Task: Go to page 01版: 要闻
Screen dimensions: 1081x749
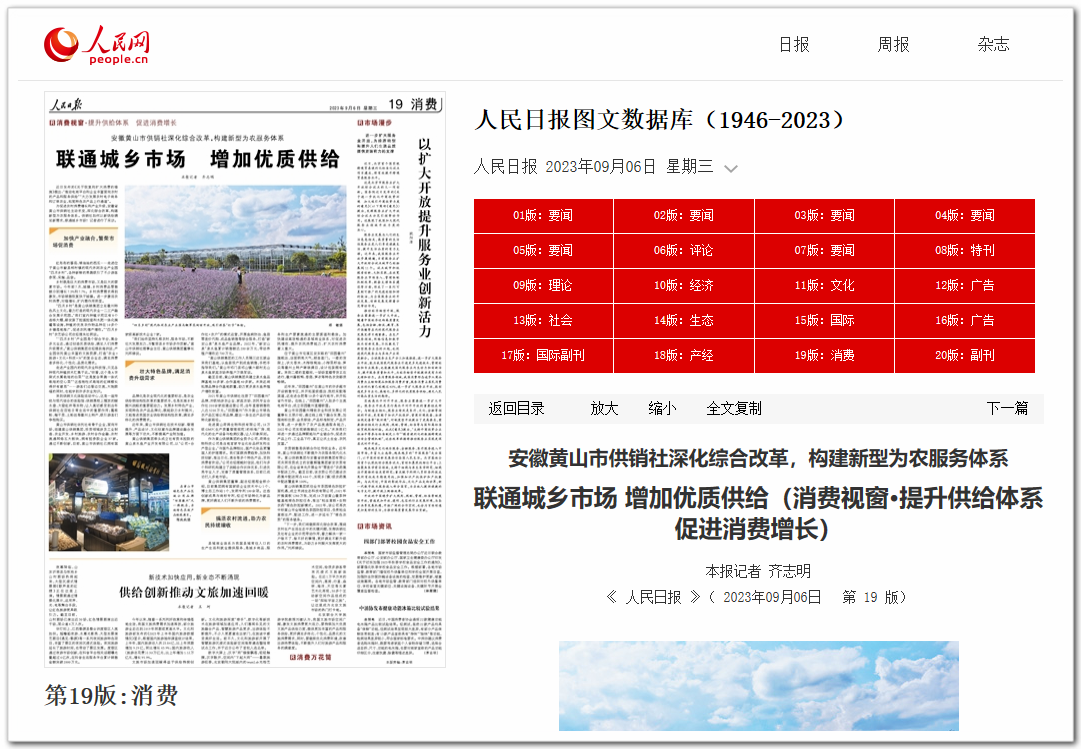Action: click(543, 216)
